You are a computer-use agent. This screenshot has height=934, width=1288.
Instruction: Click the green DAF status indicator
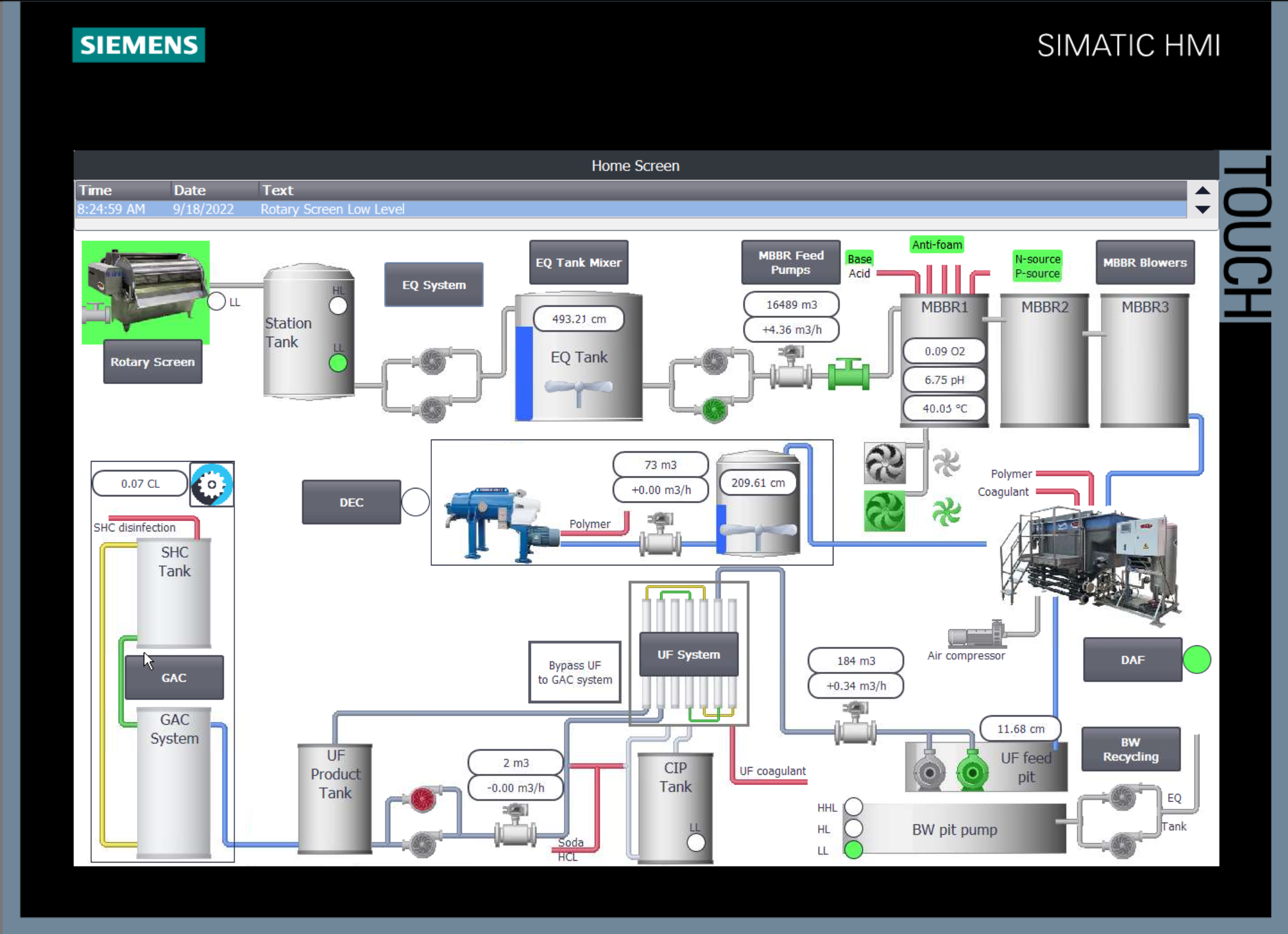pos(1196,660)
